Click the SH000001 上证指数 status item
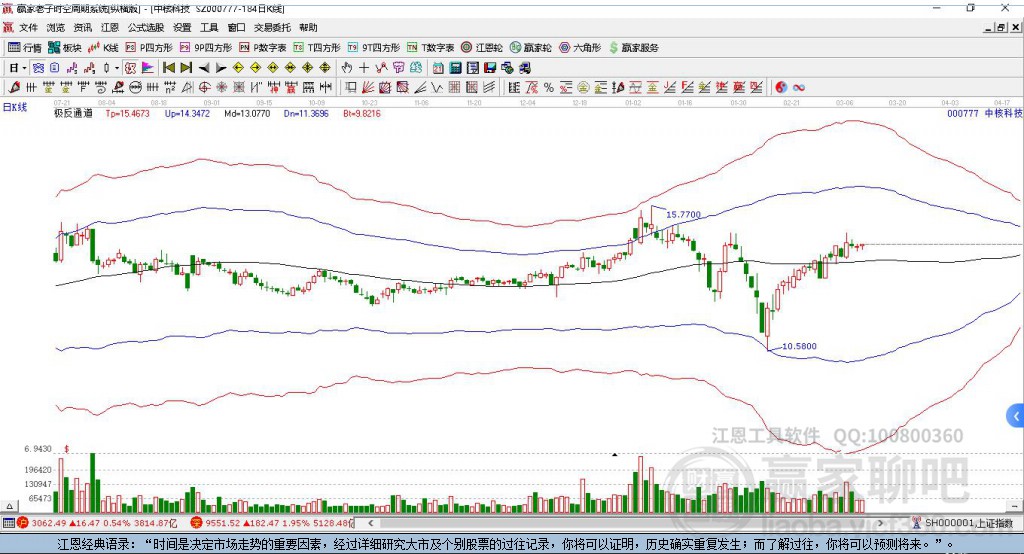Screen dimensions: 1024x554 coord(963,523)
